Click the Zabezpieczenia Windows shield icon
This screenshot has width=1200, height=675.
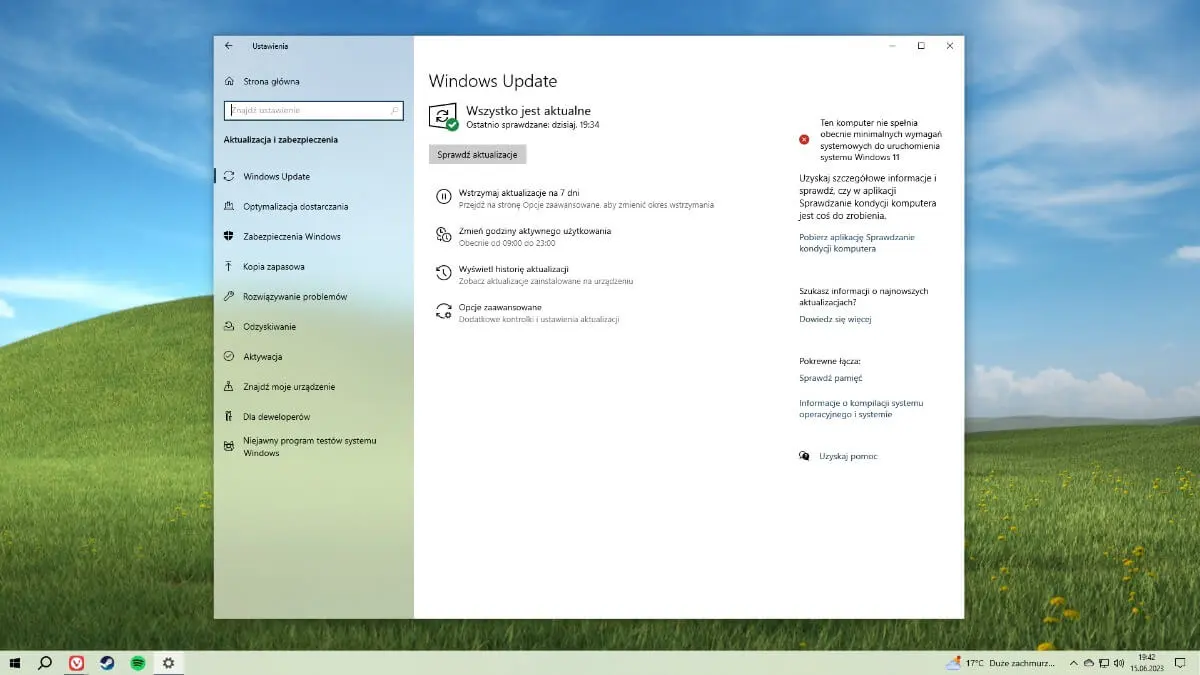click(230, 236)
